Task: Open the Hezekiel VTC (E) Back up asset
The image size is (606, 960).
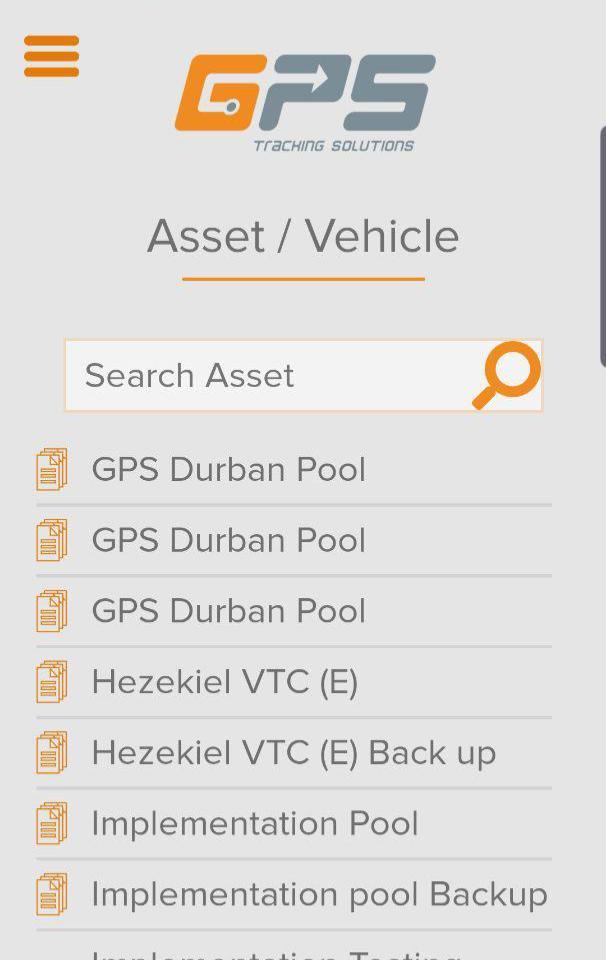Action: (293, 752)
